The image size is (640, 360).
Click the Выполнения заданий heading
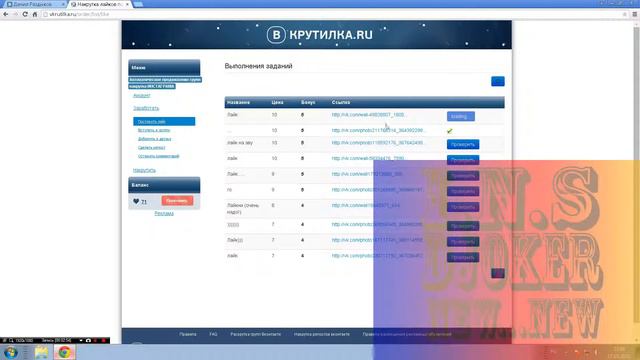tap(258, 66)
